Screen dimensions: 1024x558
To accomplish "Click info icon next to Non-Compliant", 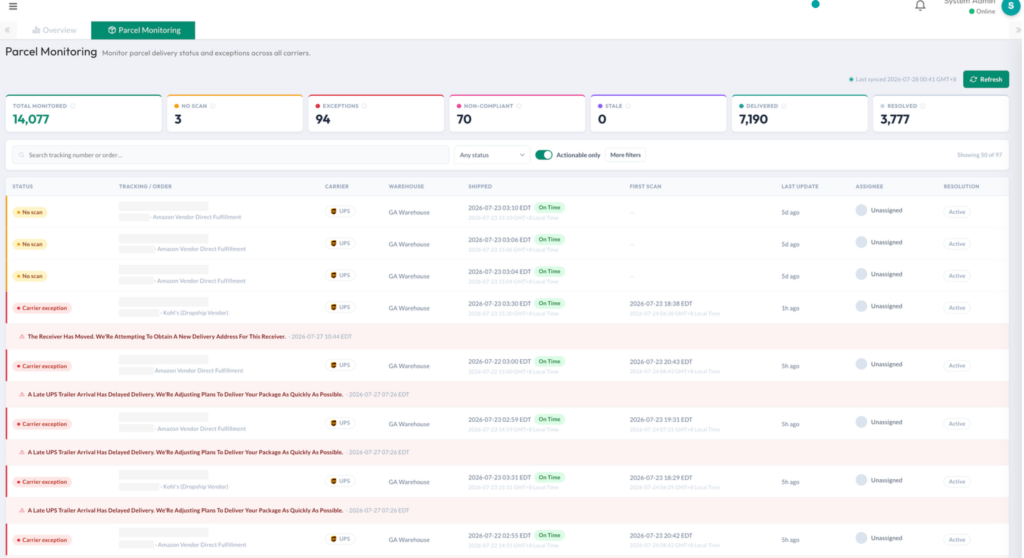I will click(519, 106).
